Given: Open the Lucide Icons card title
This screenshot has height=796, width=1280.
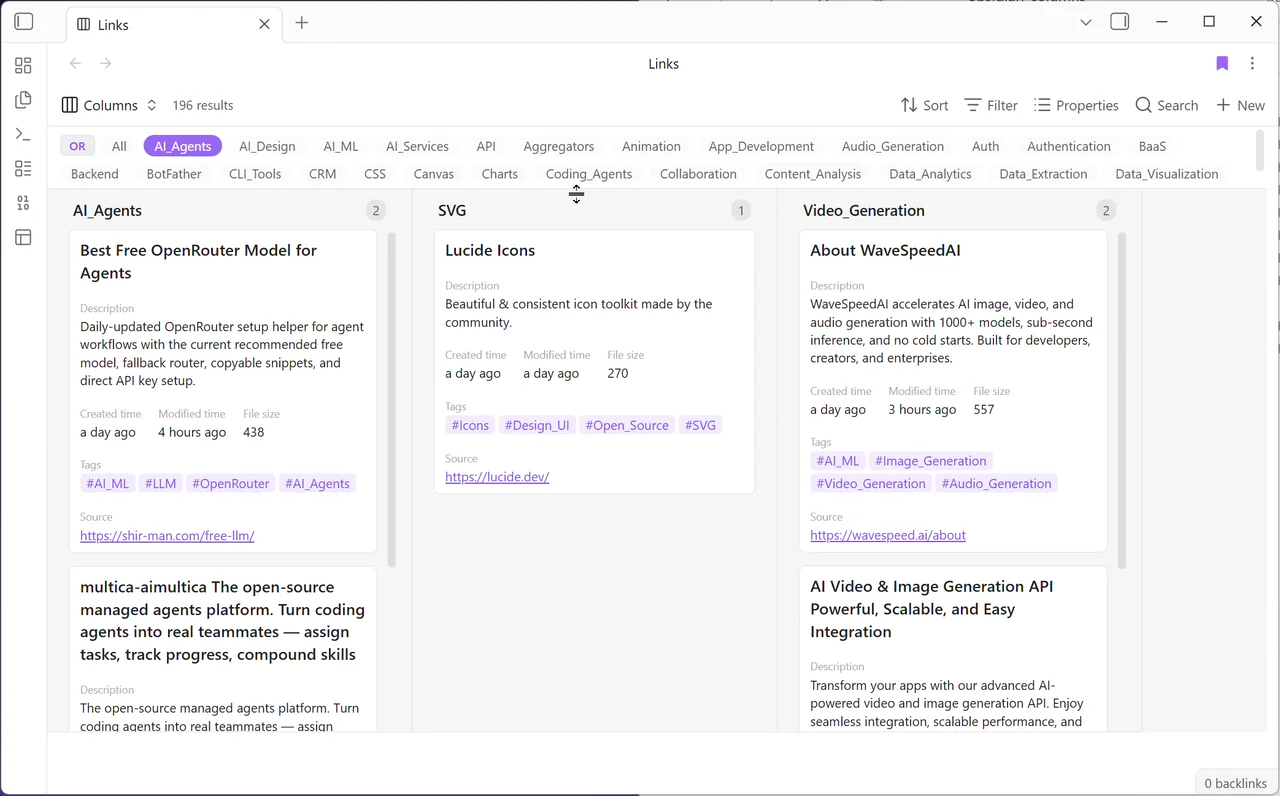Looking at the screenshot, I should tap(490, 250).
